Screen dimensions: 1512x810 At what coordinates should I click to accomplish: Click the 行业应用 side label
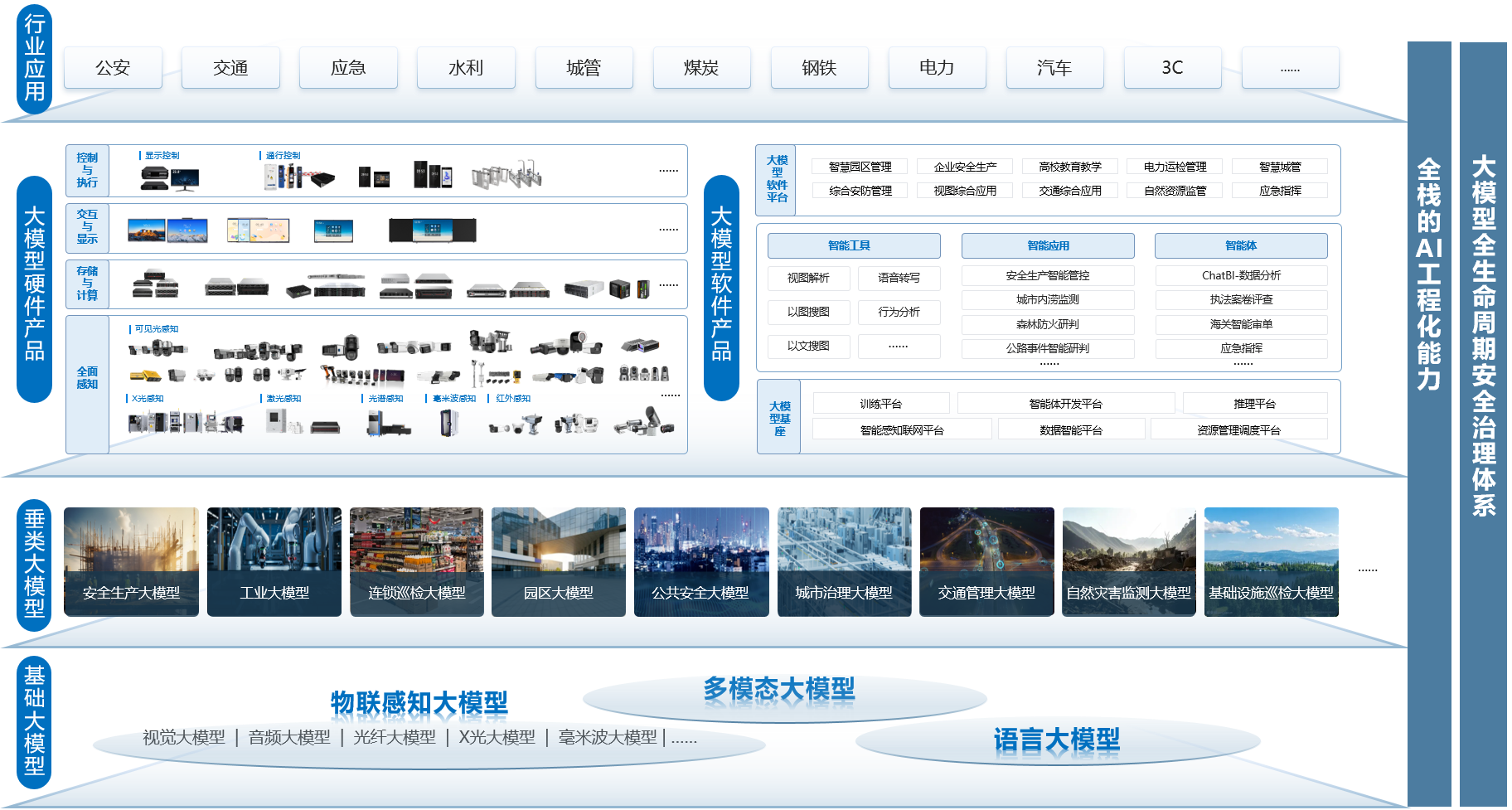click(x=34, y=58)
